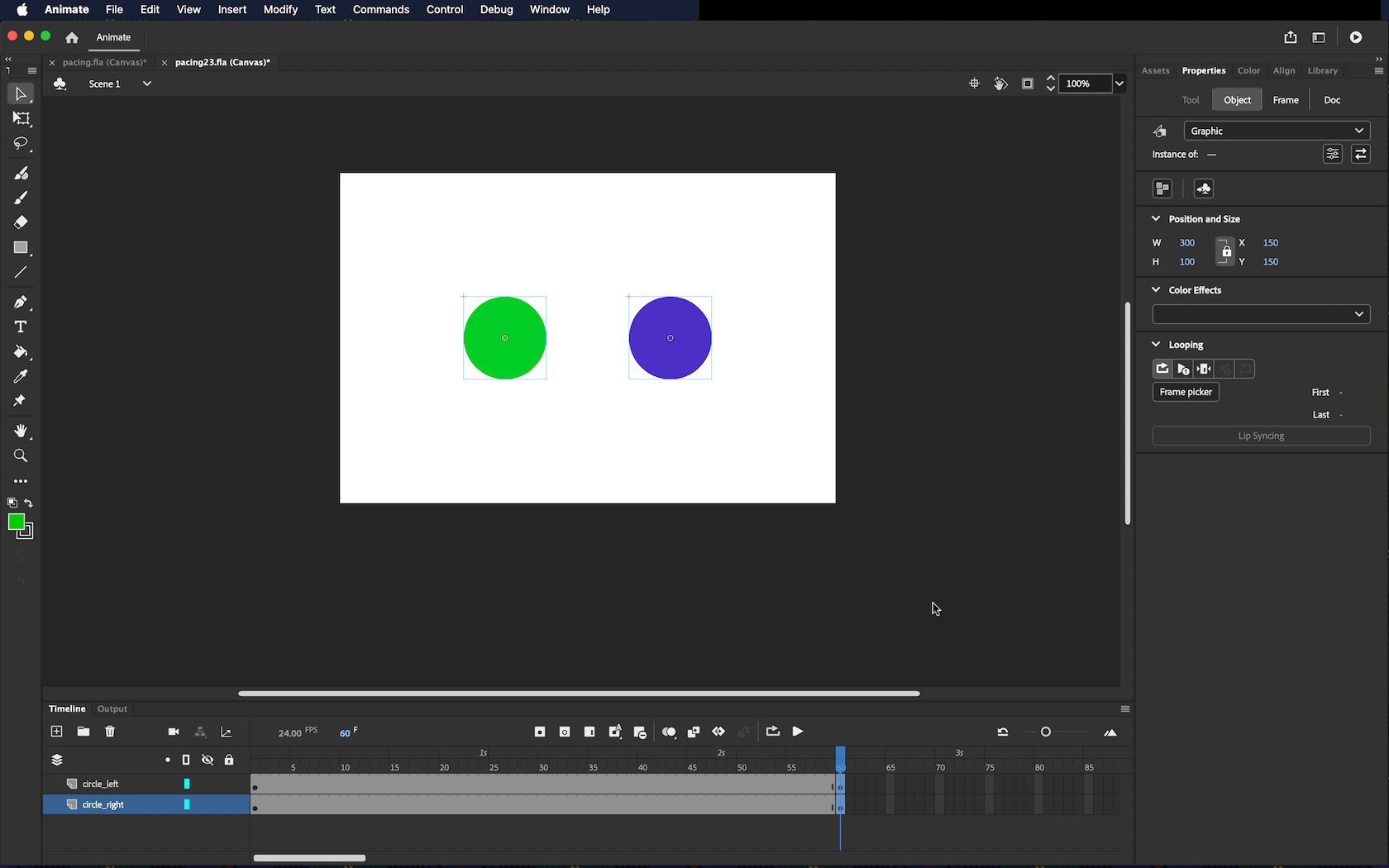1389x868 pixels.
Task: Select the Free Transform tool
Action: coord(21,119)
